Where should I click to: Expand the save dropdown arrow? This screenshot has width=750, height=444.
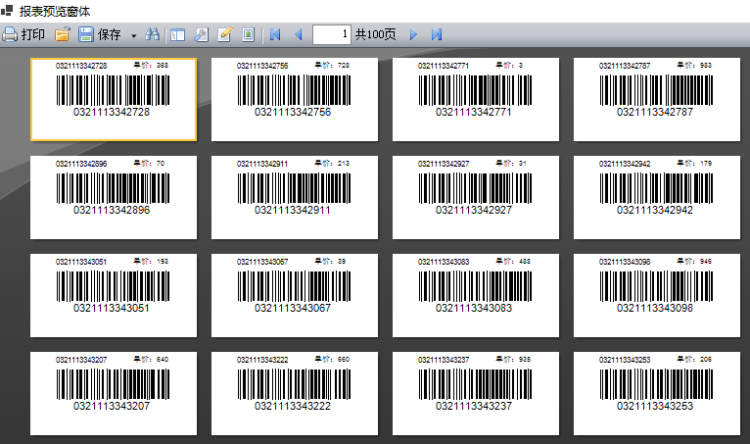(x=134, y=35)
